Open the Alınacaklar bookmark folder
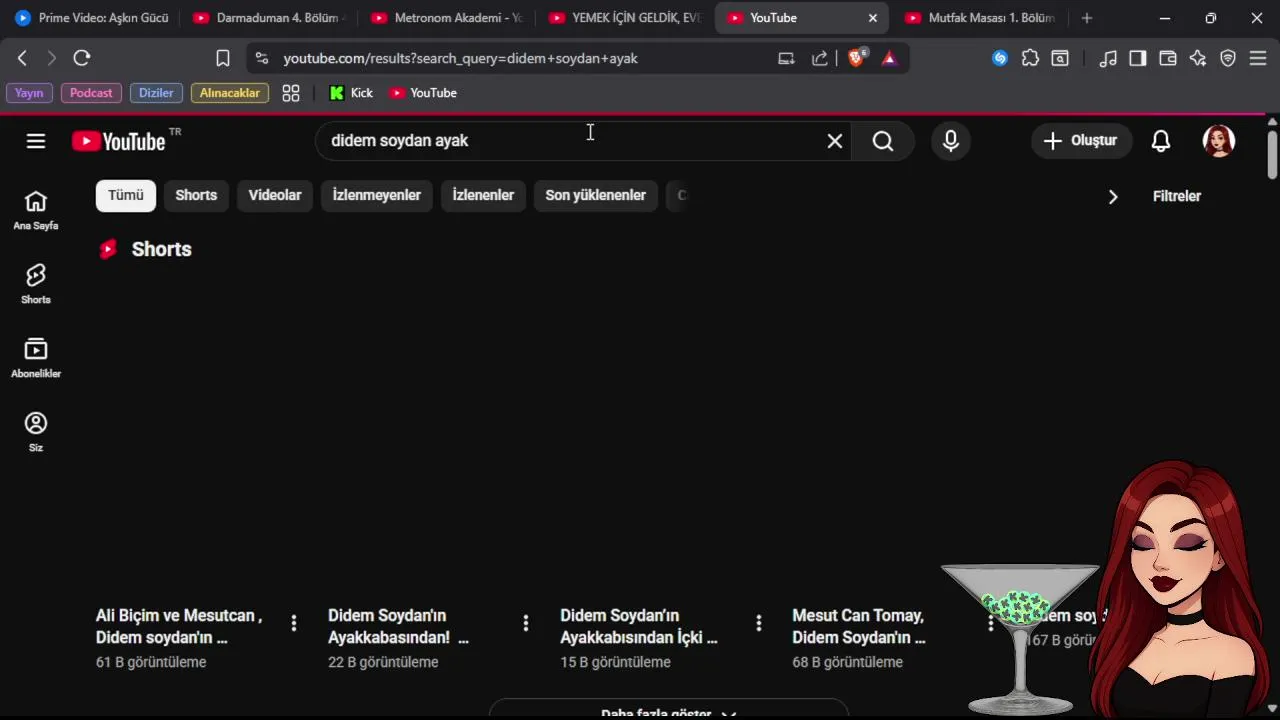Image resolution: width=1280 pixels, height=720 pixels. pos(230,93)
